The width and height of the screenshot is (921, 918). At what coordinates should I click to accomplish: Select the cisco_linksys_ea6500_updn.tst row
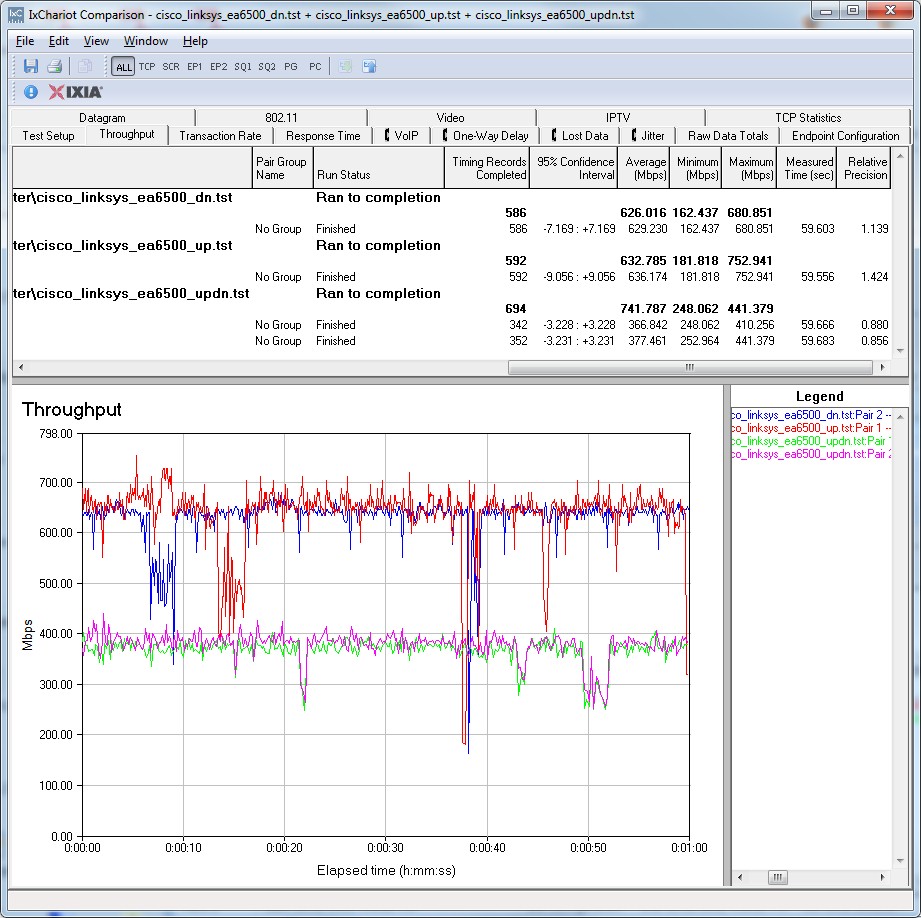pos(451,294)
